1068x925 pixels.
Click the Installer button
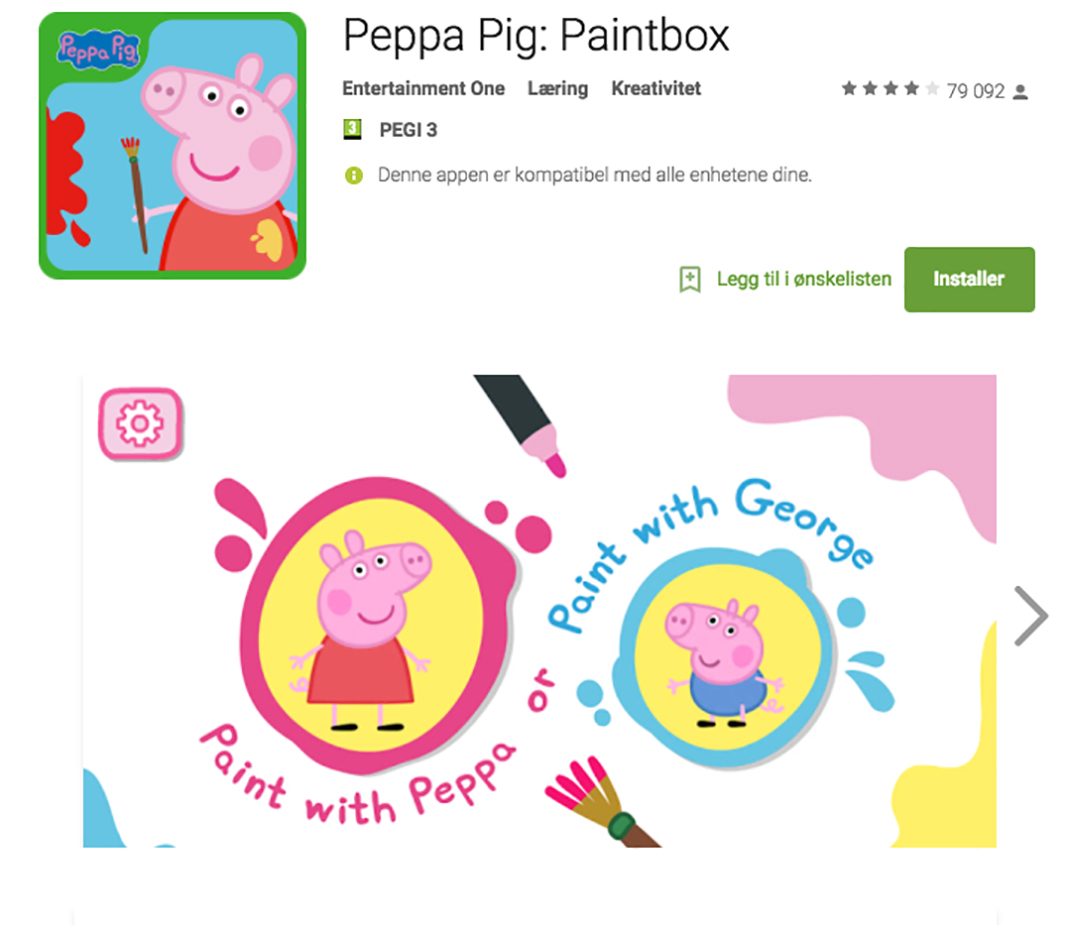click(x=969, y=279)
